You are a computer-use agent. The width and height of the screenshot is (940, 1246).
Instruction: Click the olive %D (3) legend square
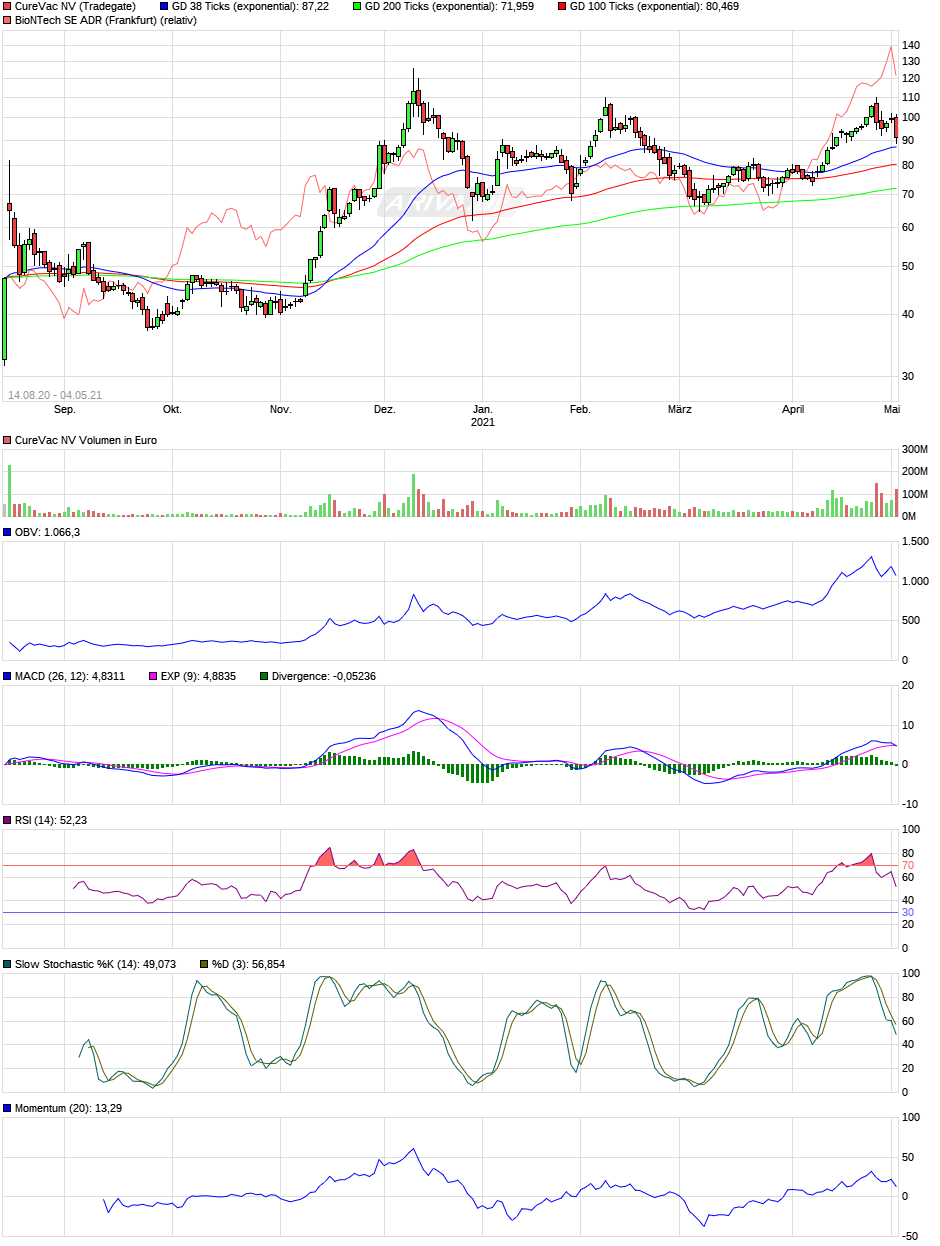pyautogui.click(x=203, y=964)
